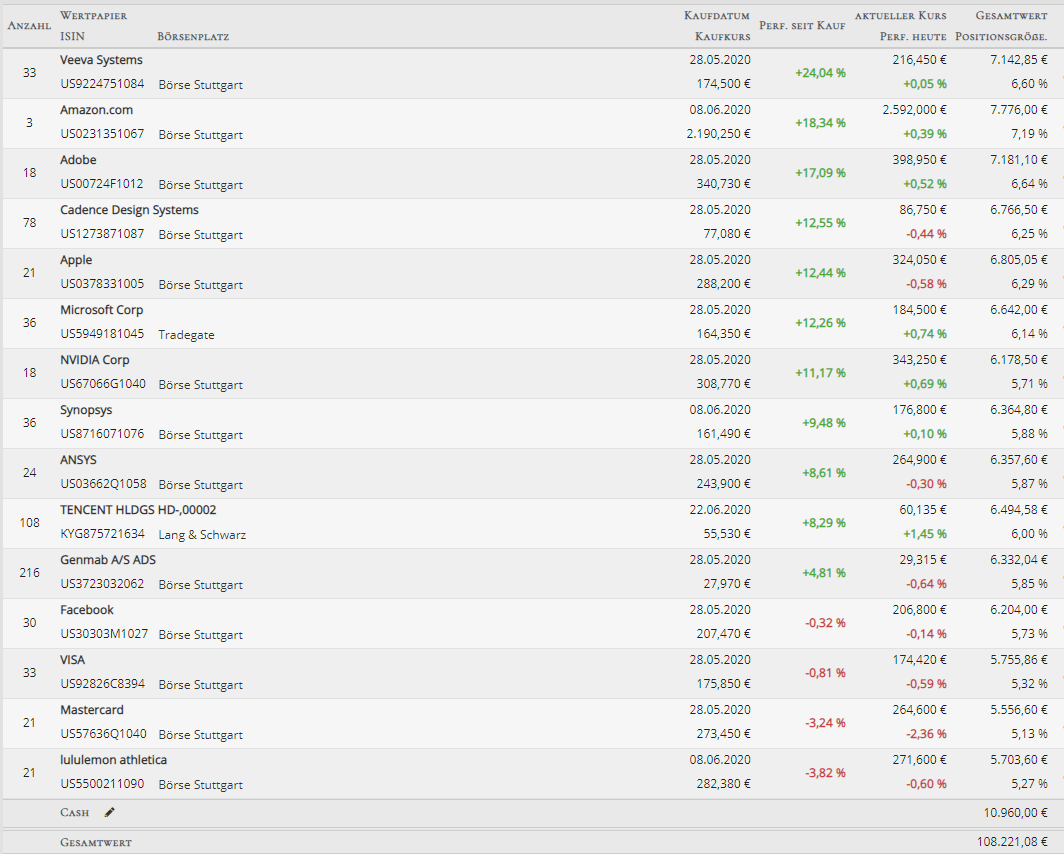The image size is (1064, 854).
Task: Click the quantity 108 for Tencent
Action: pyautogui.click(x=29, y=522)
